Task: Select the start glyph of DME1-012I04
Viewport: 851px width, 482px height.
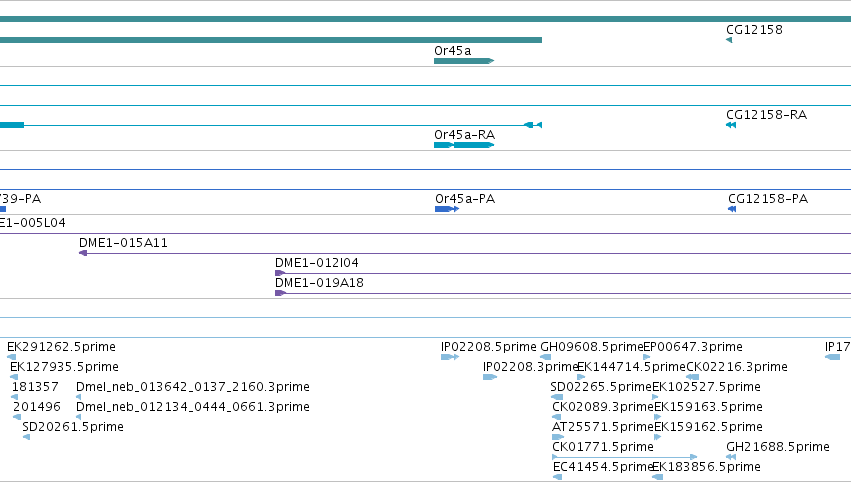Action: [280, 273]
